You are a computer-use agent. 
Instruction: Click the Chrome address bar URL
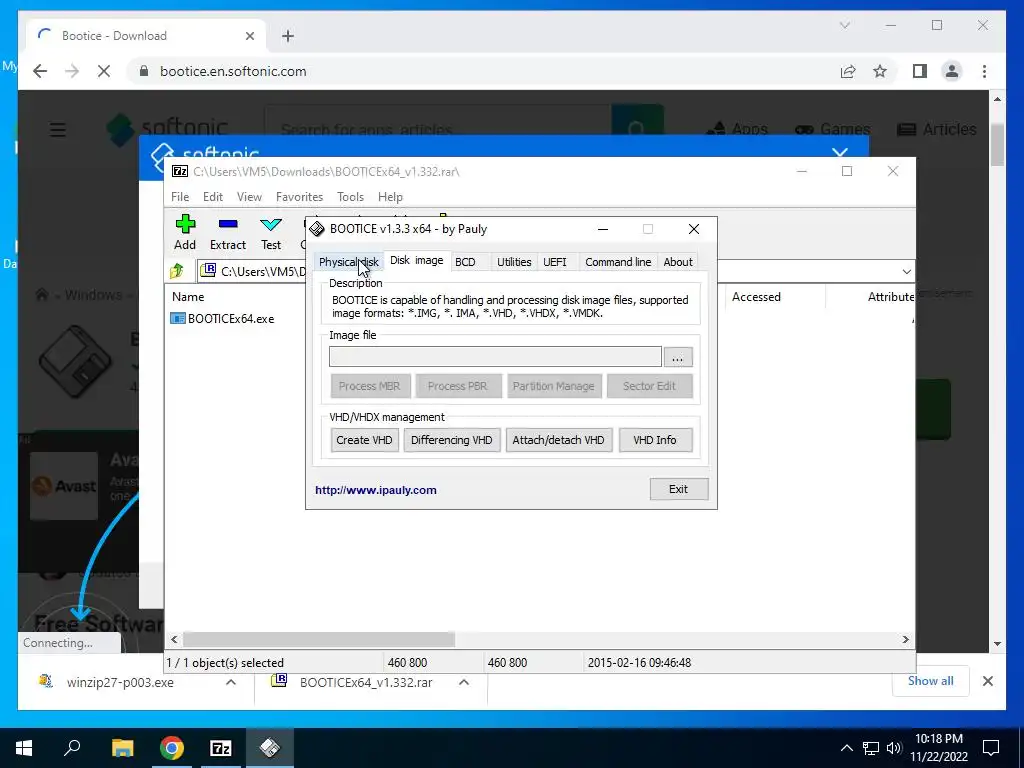coord(233,71)
